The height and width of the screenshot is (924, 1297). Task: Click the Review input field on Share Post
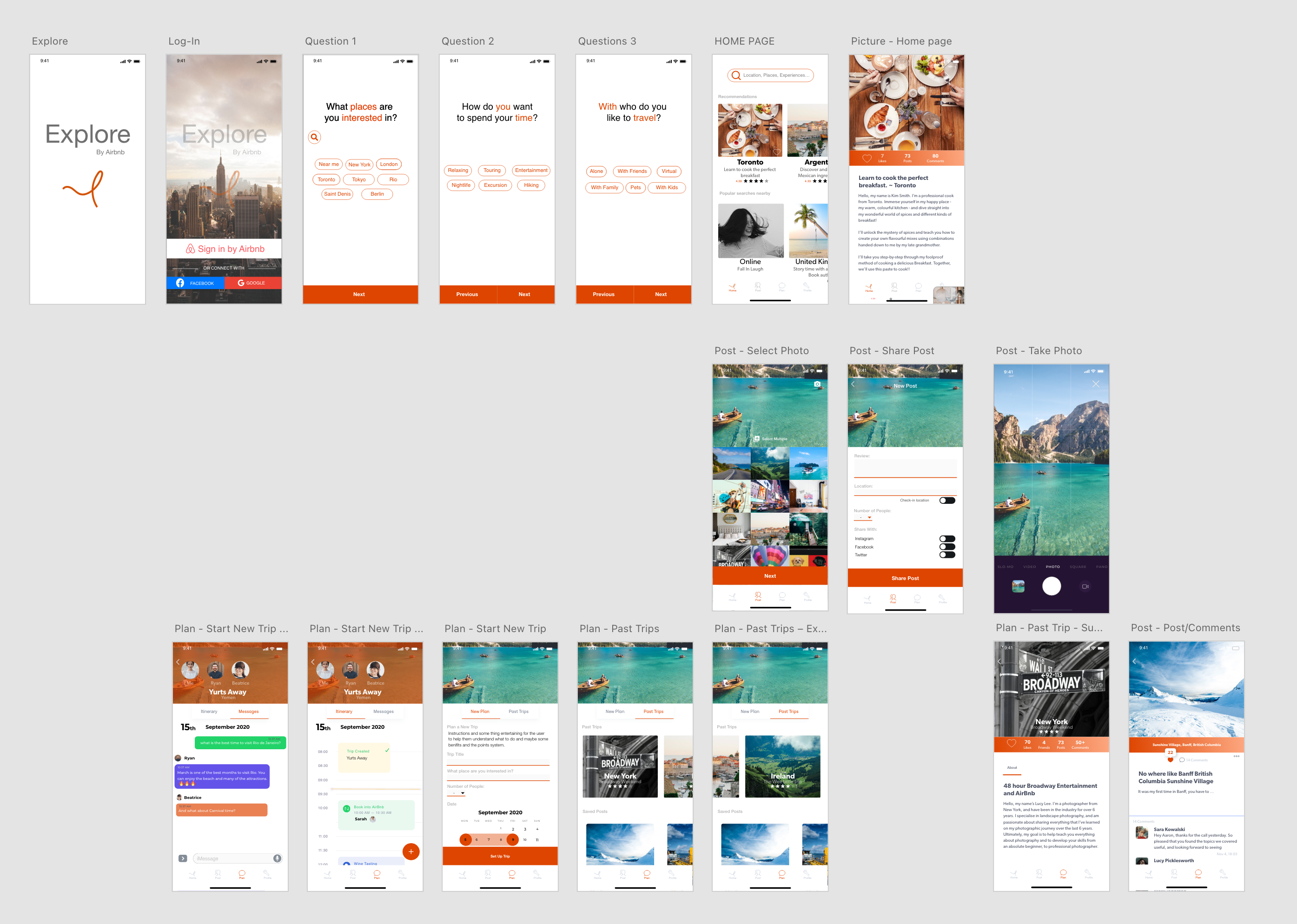(905, 468)
